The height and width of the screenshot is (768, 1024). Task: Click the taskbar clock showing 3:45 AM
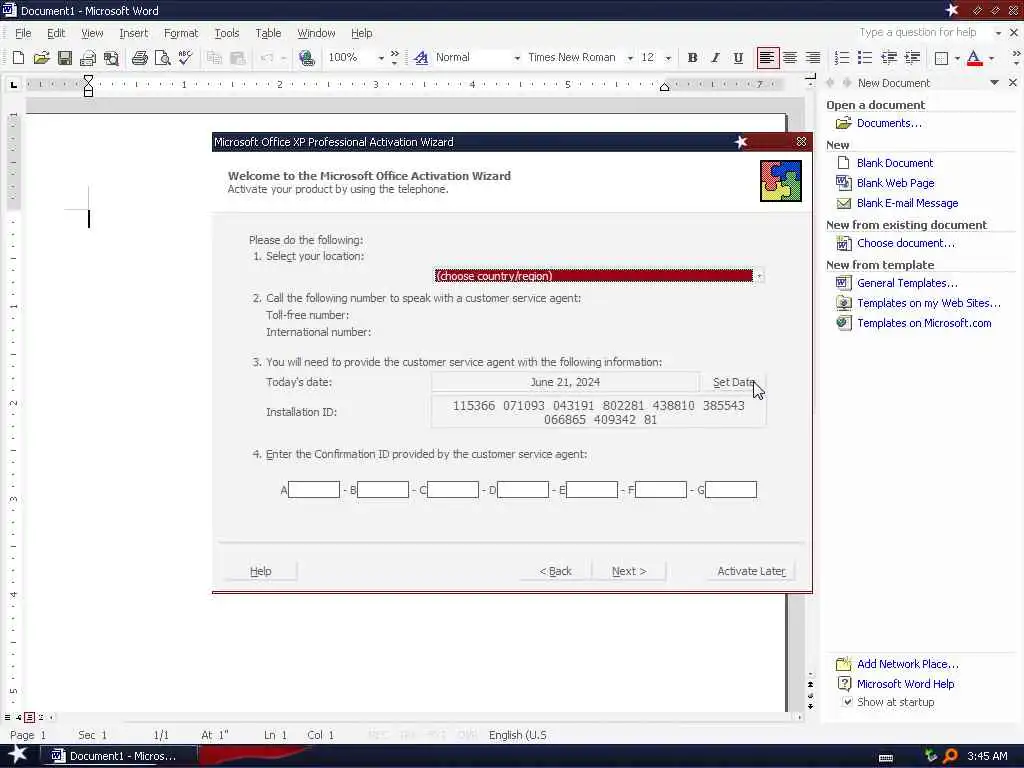point(987,756)
